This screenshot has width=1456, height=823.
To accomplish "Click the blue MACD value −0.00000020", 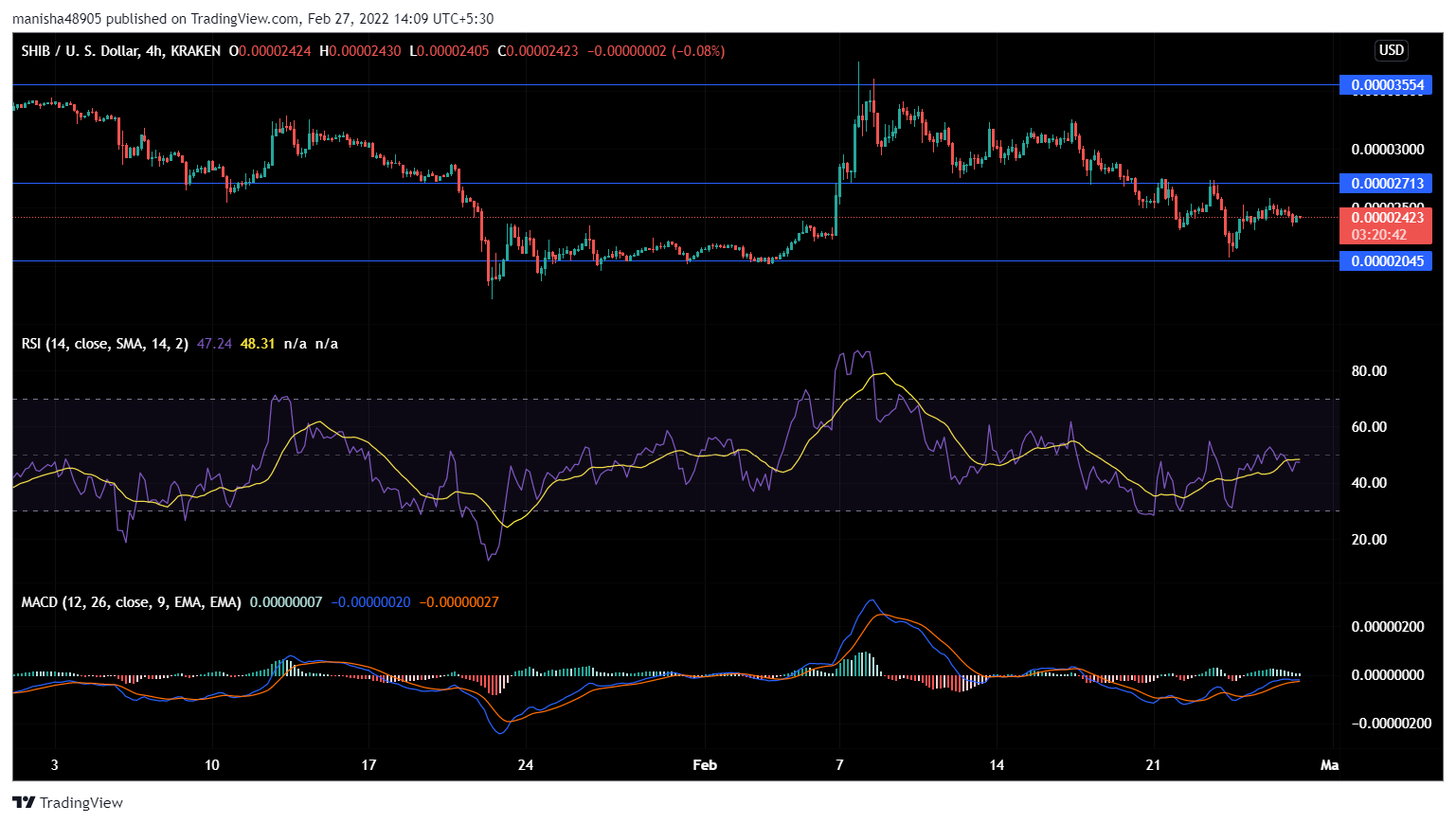I will click(x=370, y=602).
